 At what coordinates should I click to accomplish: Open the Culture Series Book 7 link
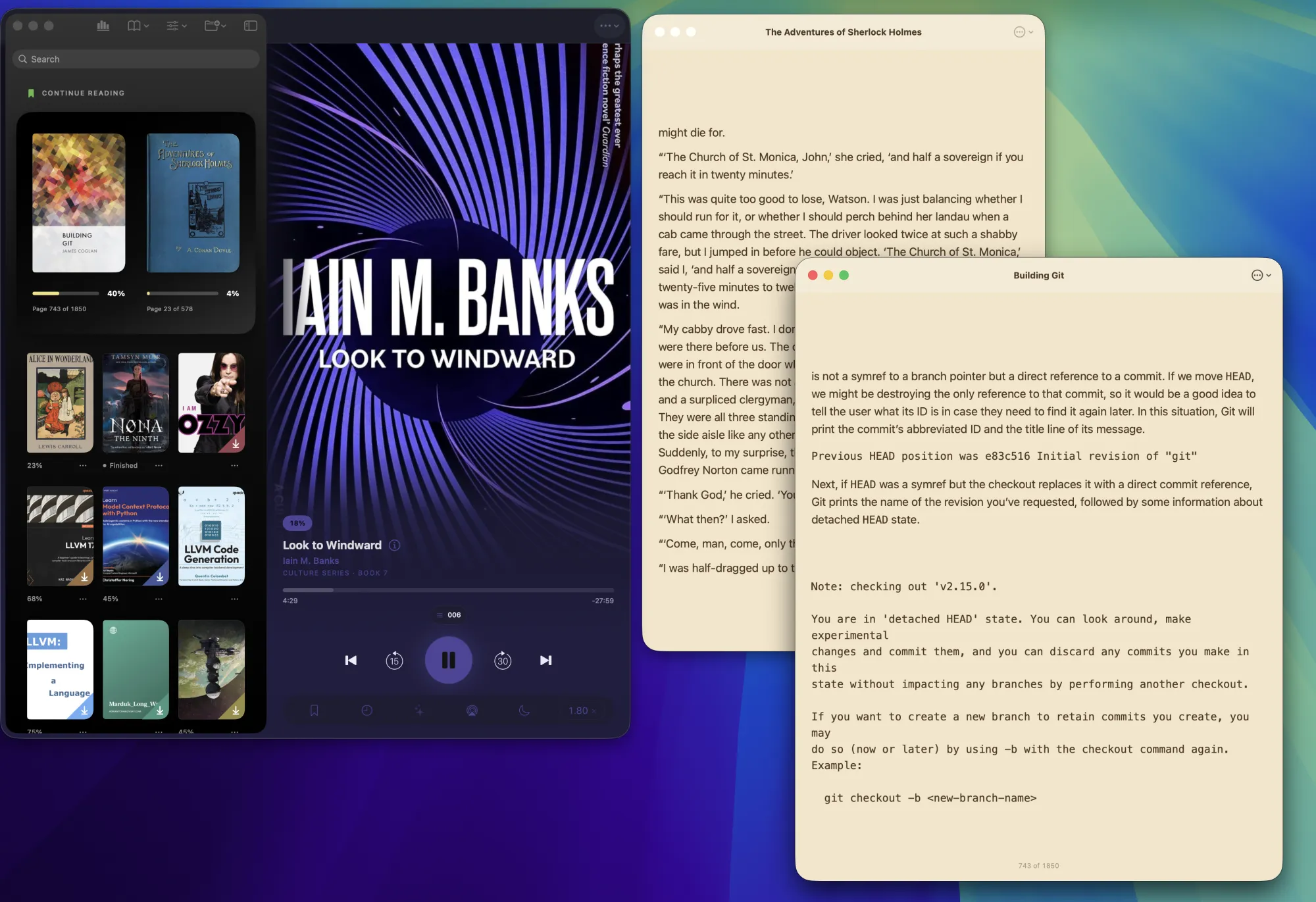[x=335, y=573]
